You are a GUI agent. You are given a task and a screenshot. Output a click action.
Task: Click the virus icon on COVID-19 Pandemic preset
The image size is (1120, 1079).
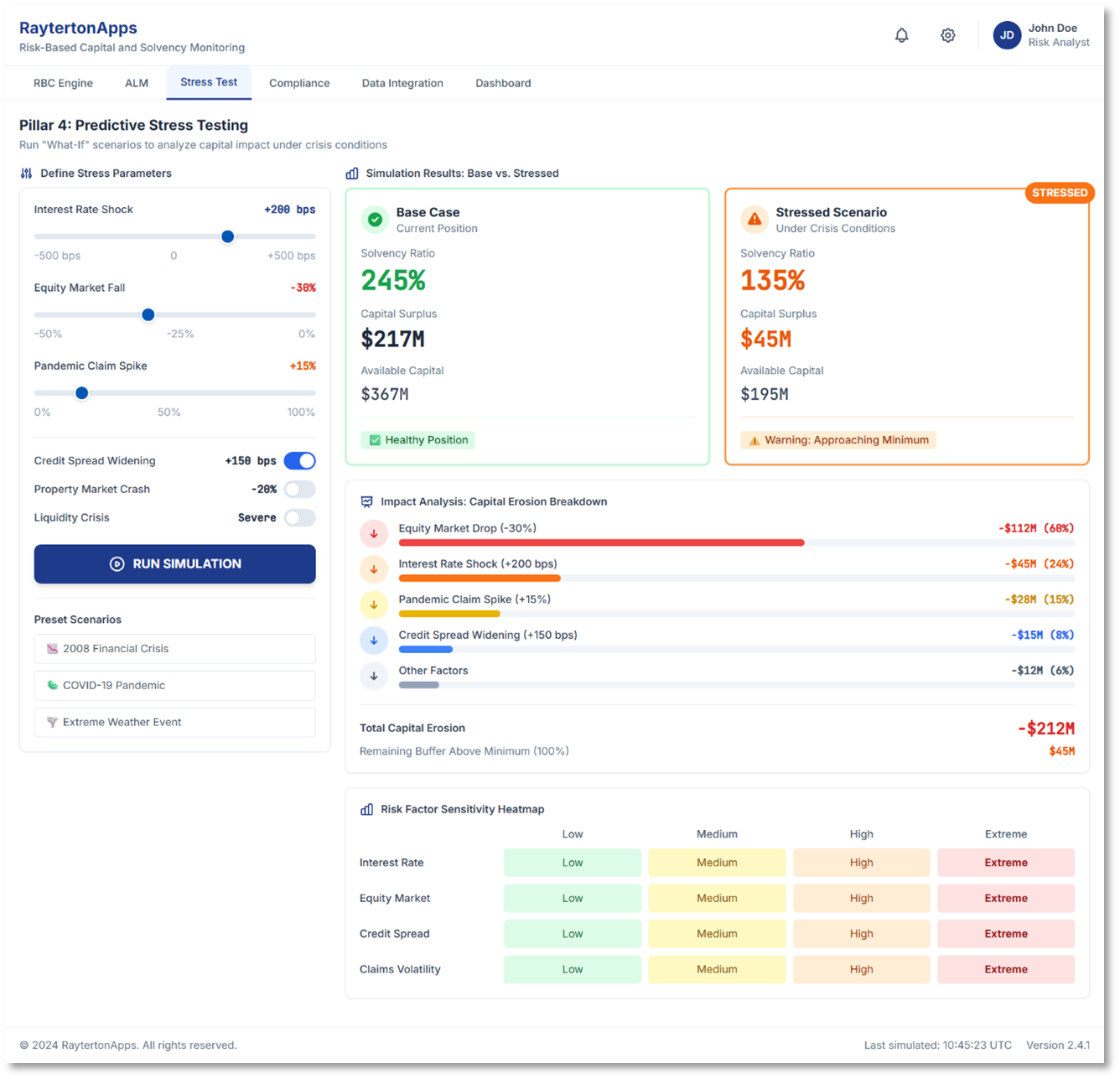pos(53,685)
